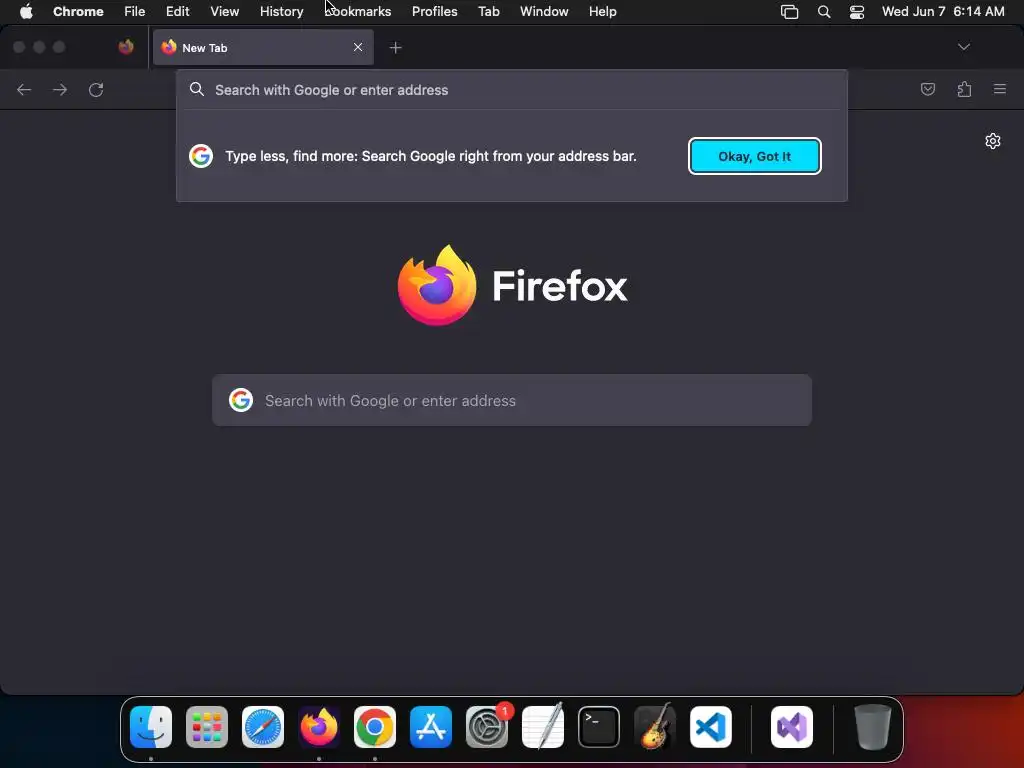Click the Firefox icon in the Dock

point(319,727)
